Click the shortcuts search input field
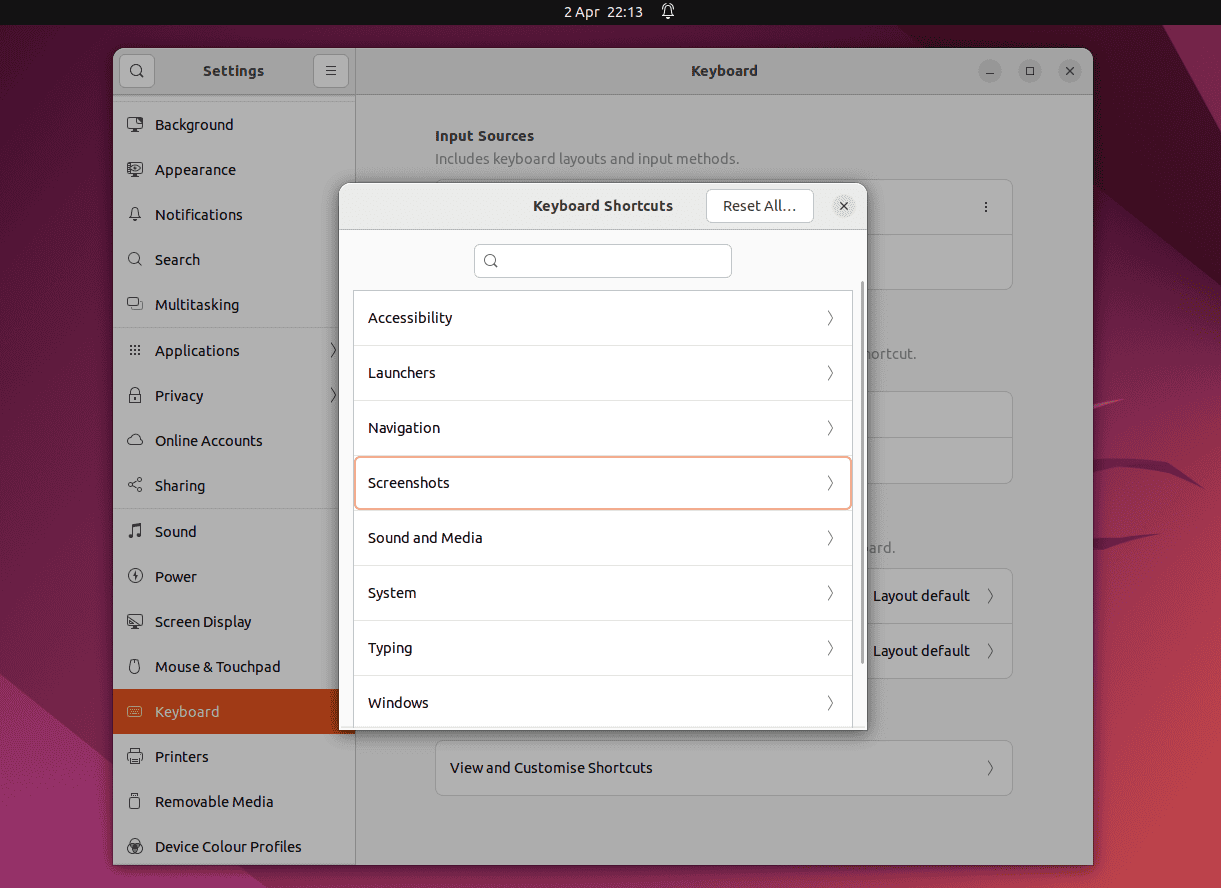The width and height of the screenshot is (1221, 888). coord(603,261)
